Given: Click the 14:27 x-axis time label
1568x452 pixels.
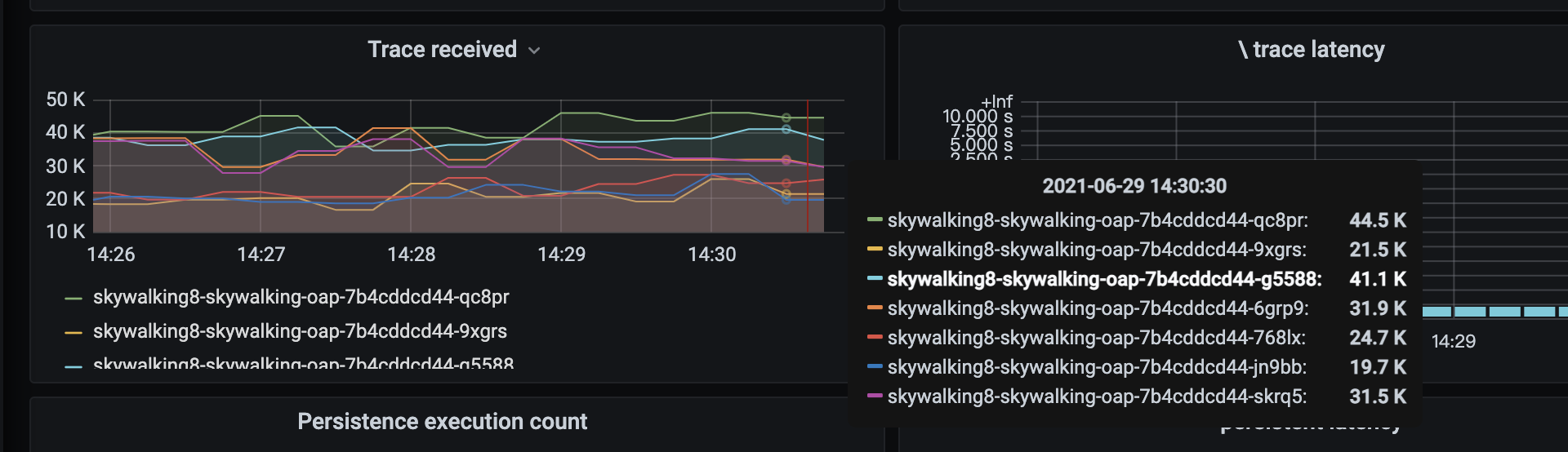Looking at the screenshot, I should (261, 255).
